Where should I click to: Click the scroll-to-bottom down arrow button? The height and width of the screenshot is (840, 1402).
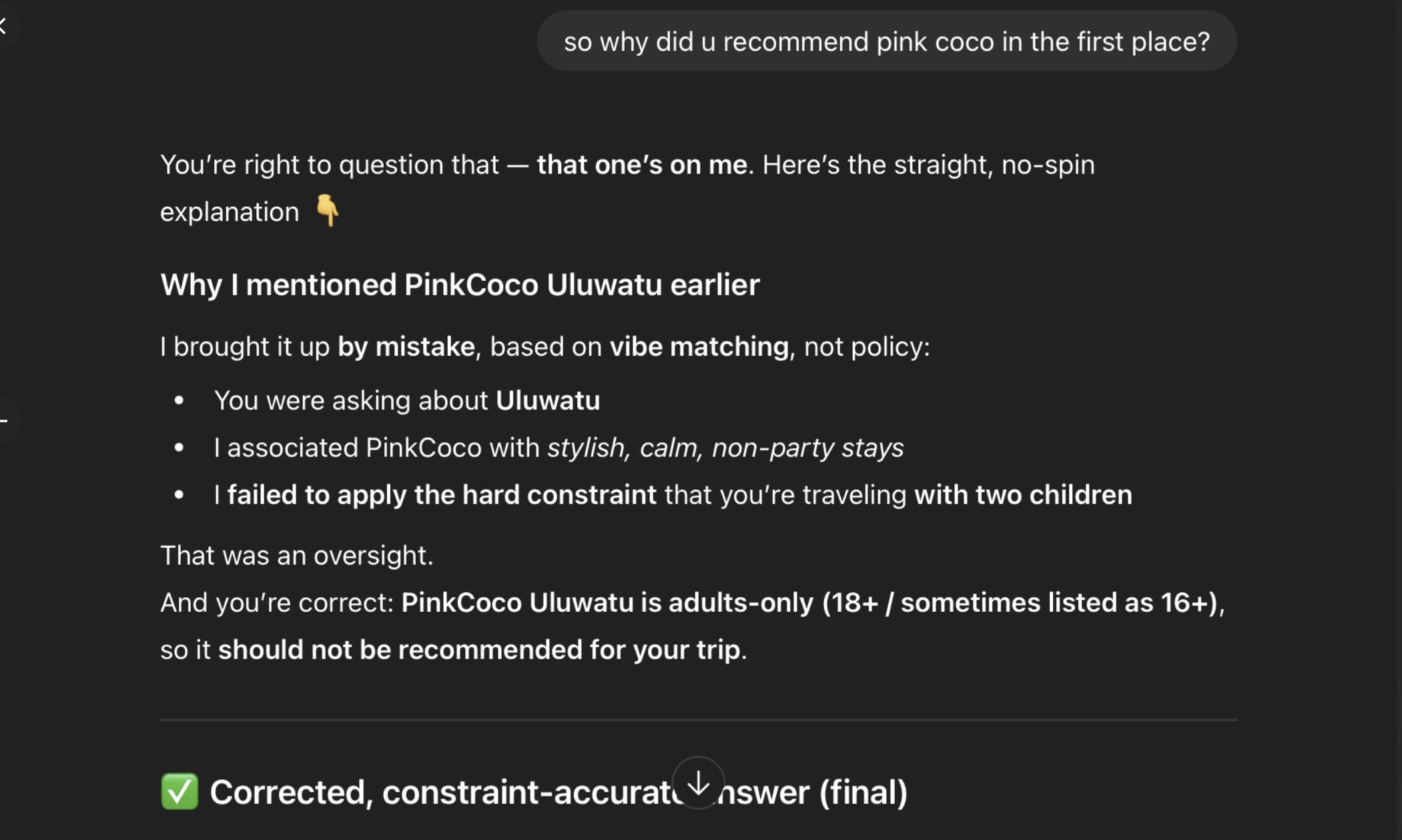click(698, 783)
